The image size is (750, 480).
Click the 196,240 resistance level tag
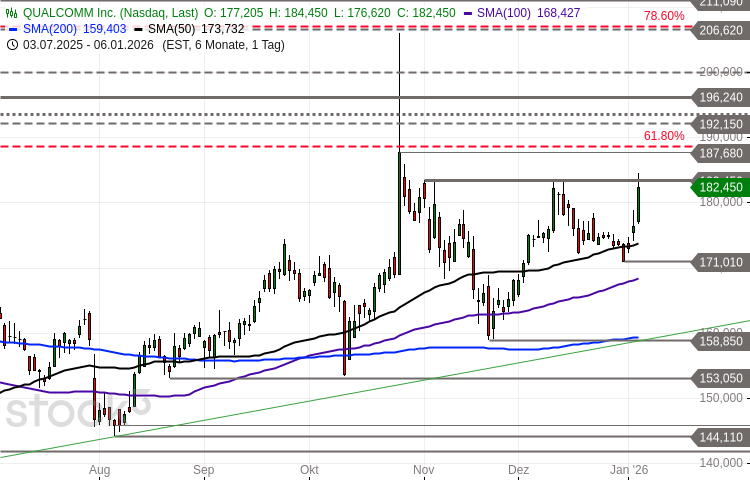pyautogui.click(x=720, y=97)
